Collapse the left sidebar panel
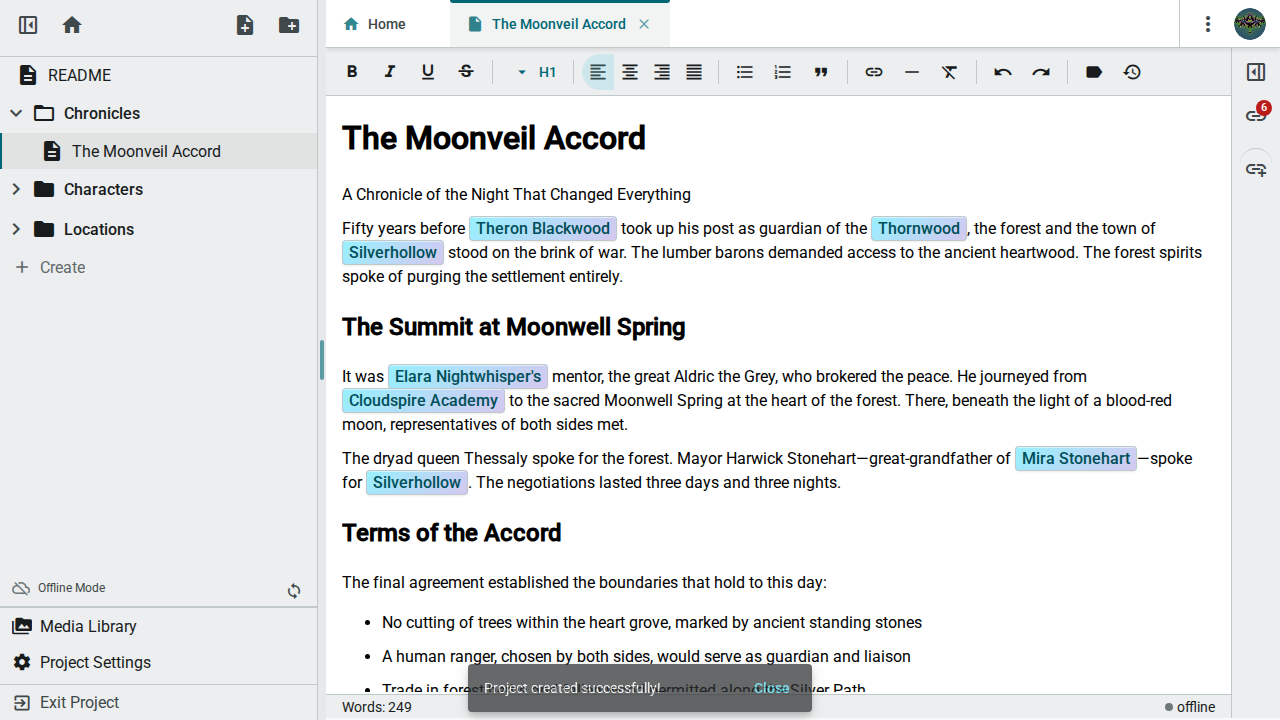 [28, 25]
